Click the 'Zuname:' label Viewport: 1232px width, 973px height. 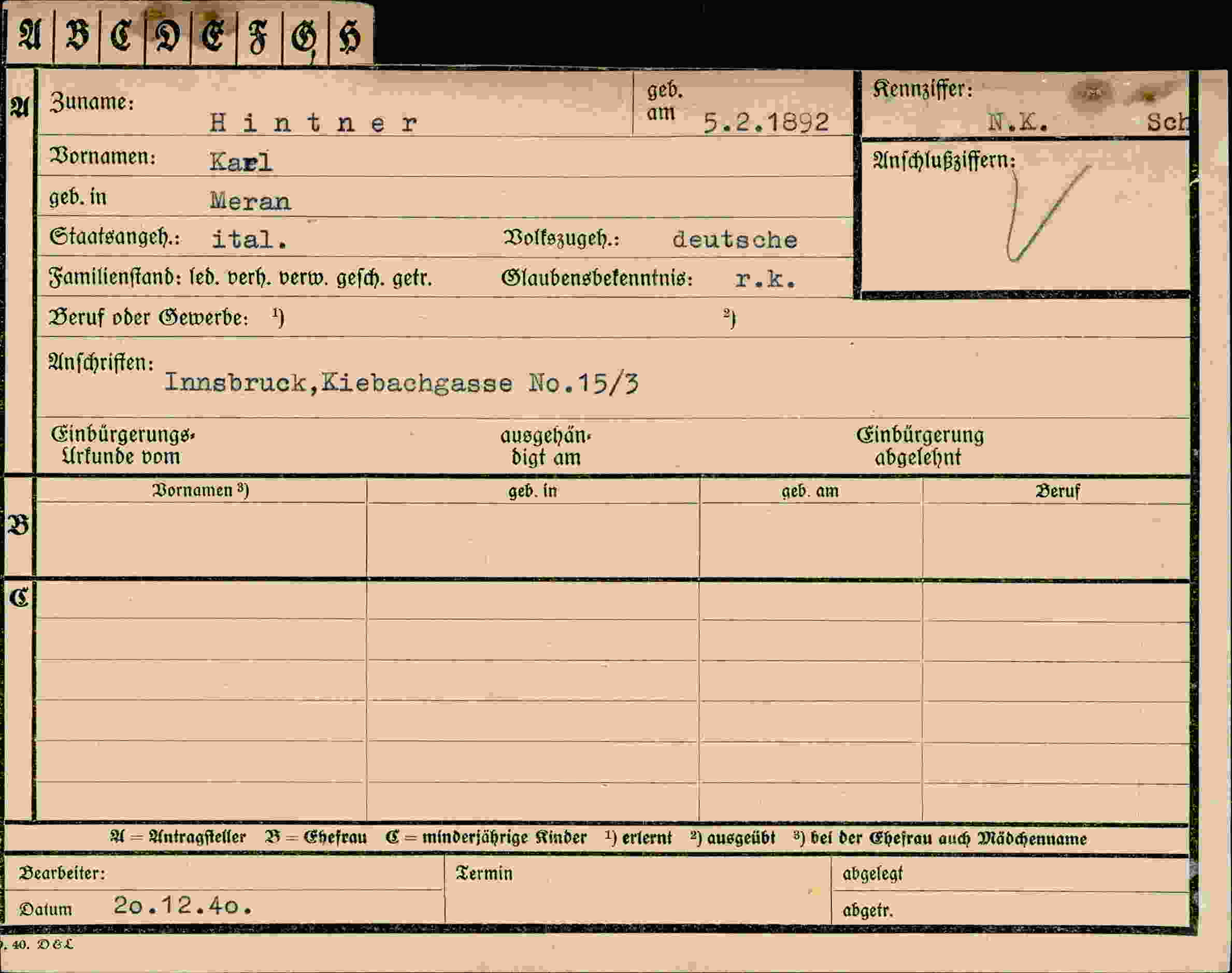92,102
